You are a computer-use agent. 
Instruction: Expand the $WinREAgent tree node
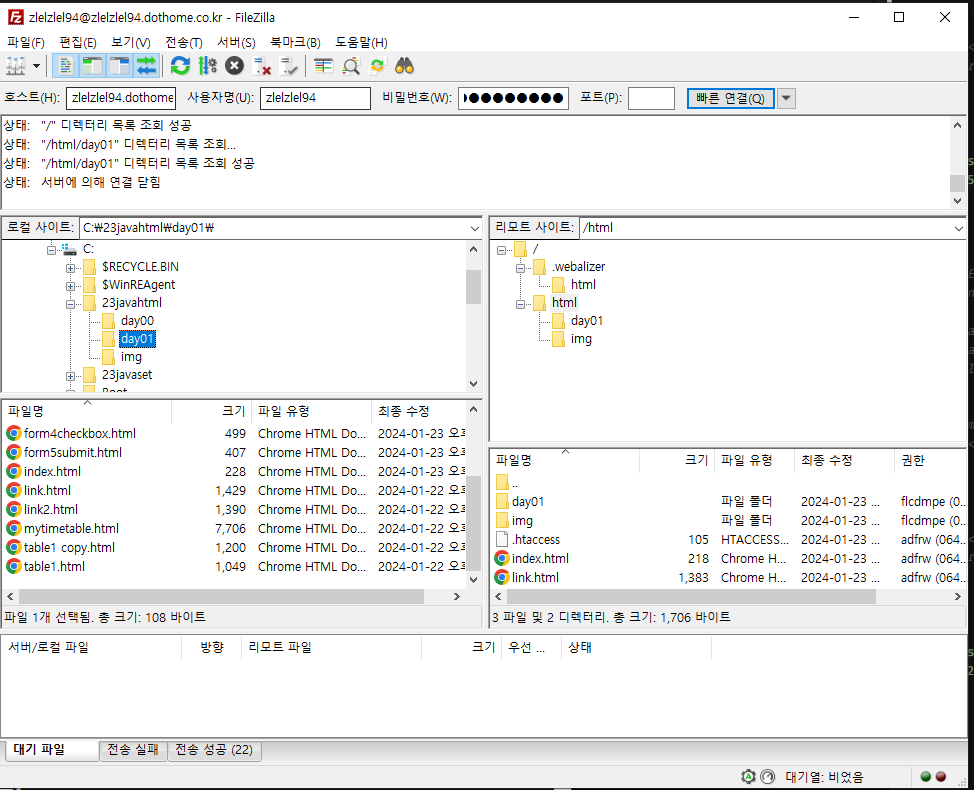70,286
